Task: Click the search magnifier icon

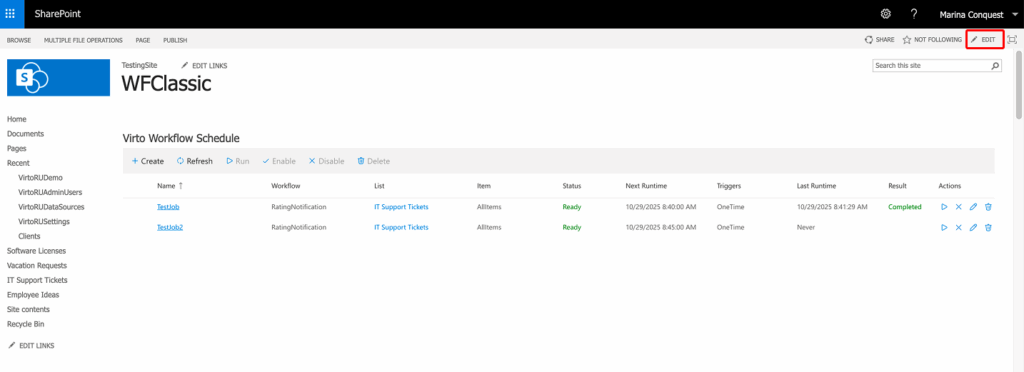Action: tap(995, 66)
